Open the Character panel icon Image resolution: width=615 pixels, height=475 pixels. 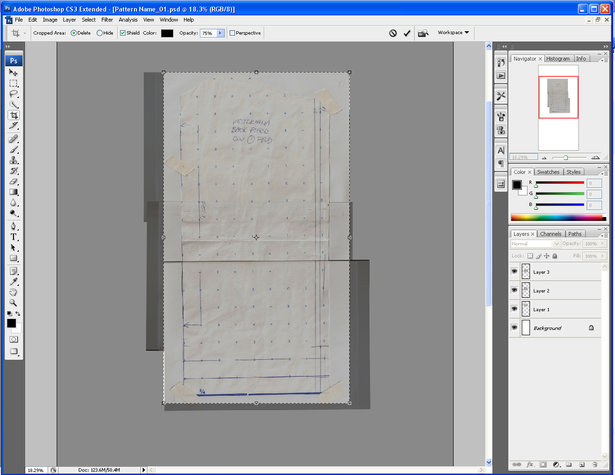click(501, 151)
